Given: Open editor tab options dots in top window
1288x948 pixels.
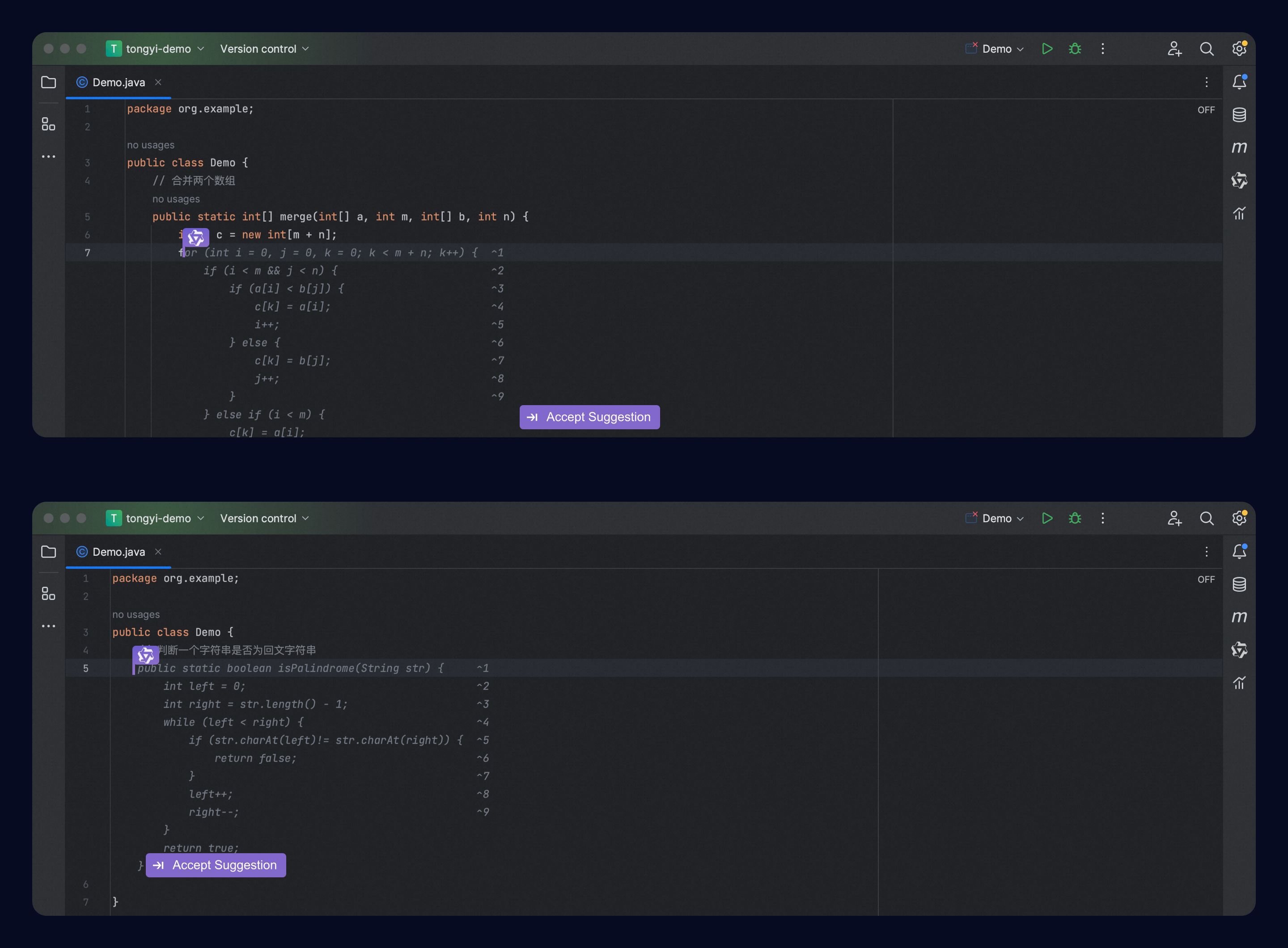Looking at the screenshot, I should tap(1207, 82).
